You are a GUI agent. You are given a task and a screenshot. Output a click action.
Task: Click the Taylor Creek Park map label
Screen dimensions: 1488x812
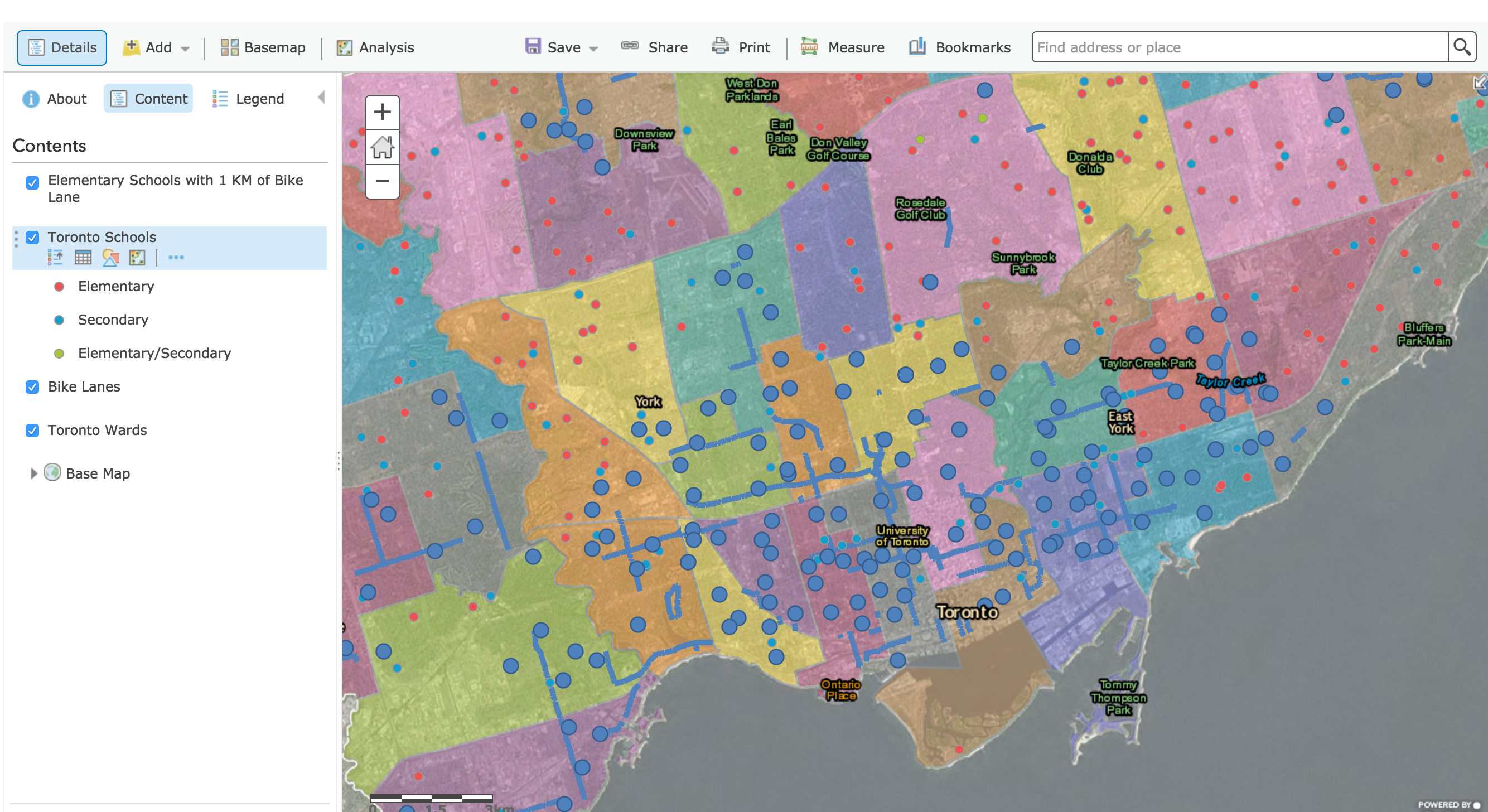(x=1147, y=362)
